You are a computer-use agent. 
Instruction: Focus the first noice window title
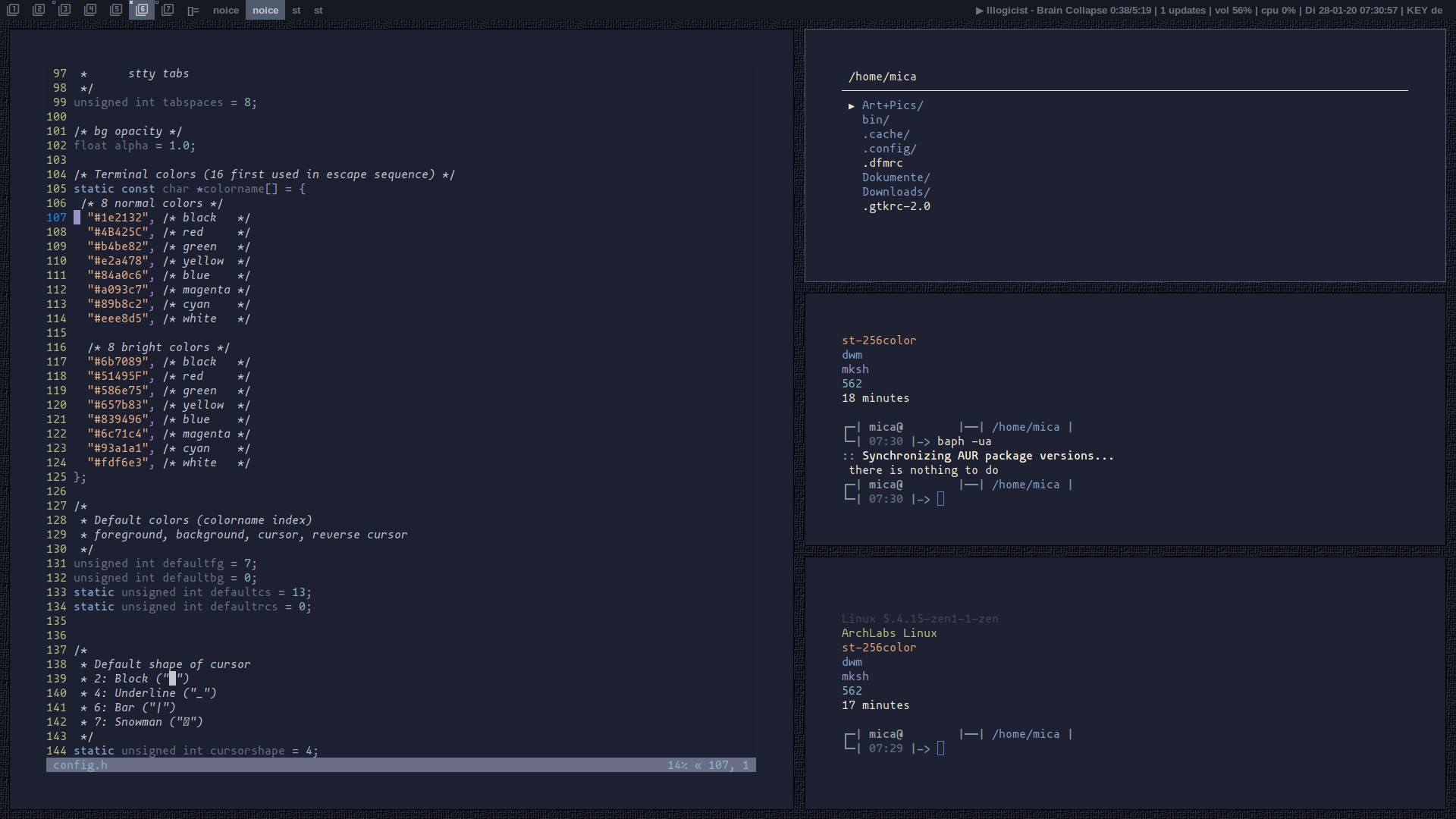pyautogui.click(x=226, y=11)
